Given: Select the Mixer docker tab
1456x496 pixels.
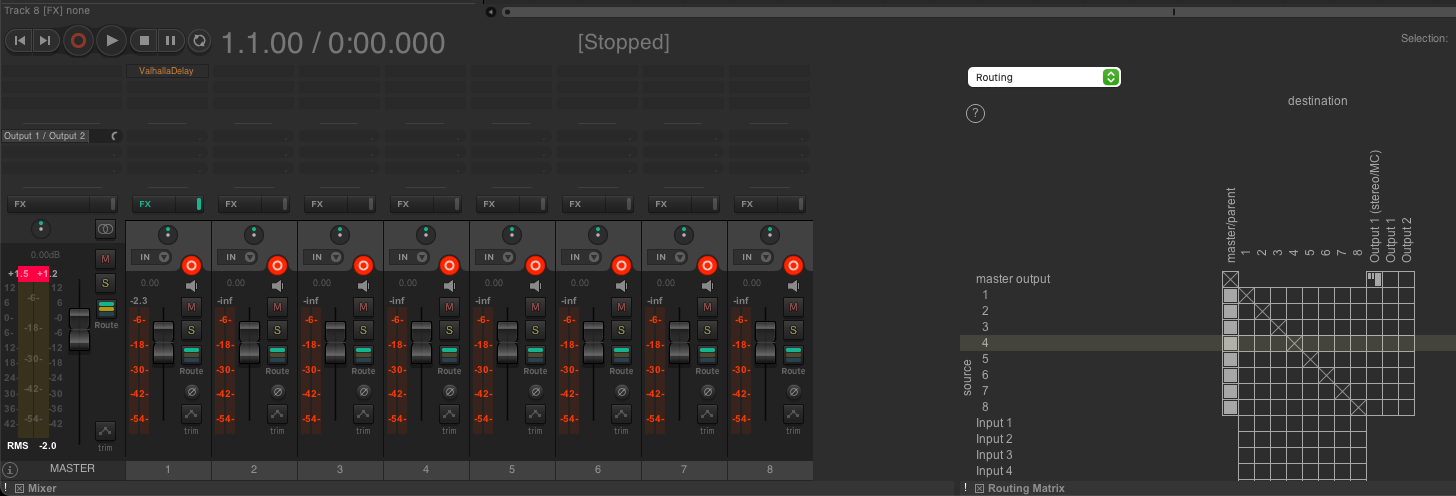Looking at the screenshot, I should 42,488.
